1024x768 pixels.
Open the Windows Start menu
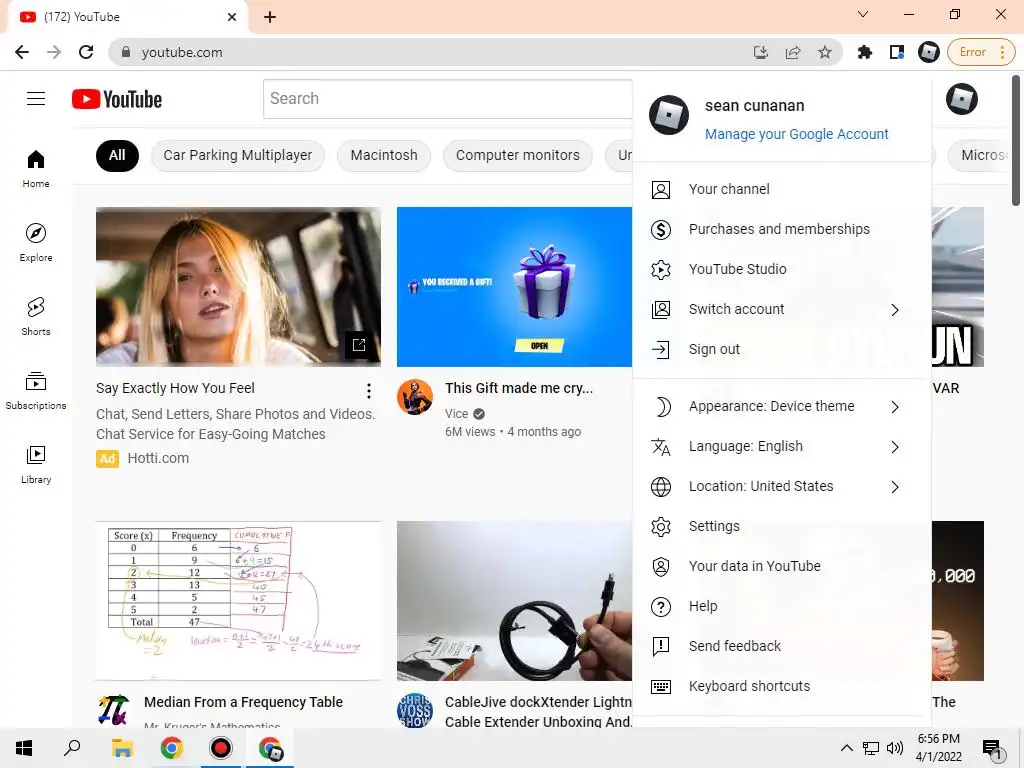click(x=24, y=748)
